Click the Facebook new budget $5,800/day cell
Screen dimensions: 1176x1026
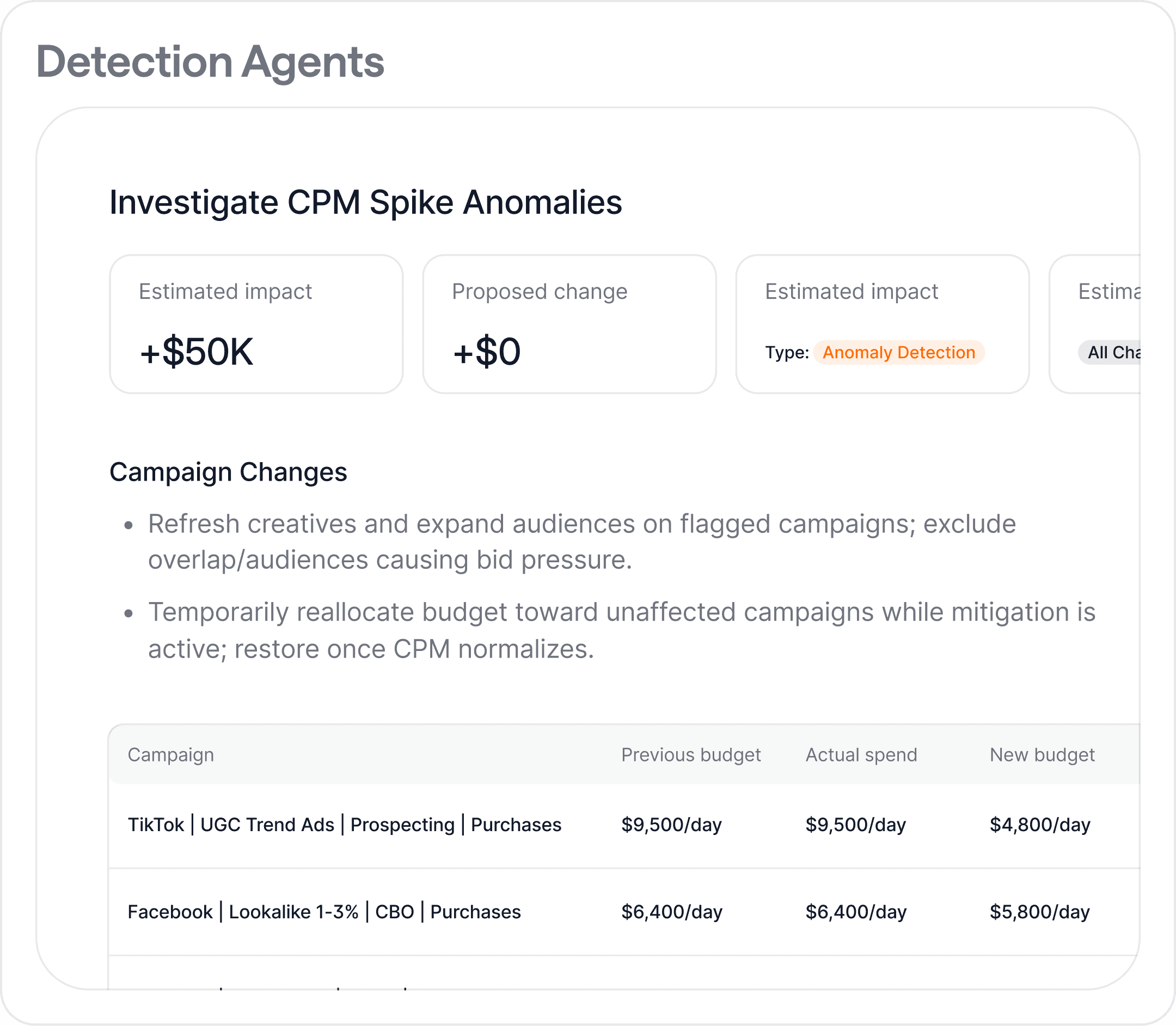click(1039, 912)
